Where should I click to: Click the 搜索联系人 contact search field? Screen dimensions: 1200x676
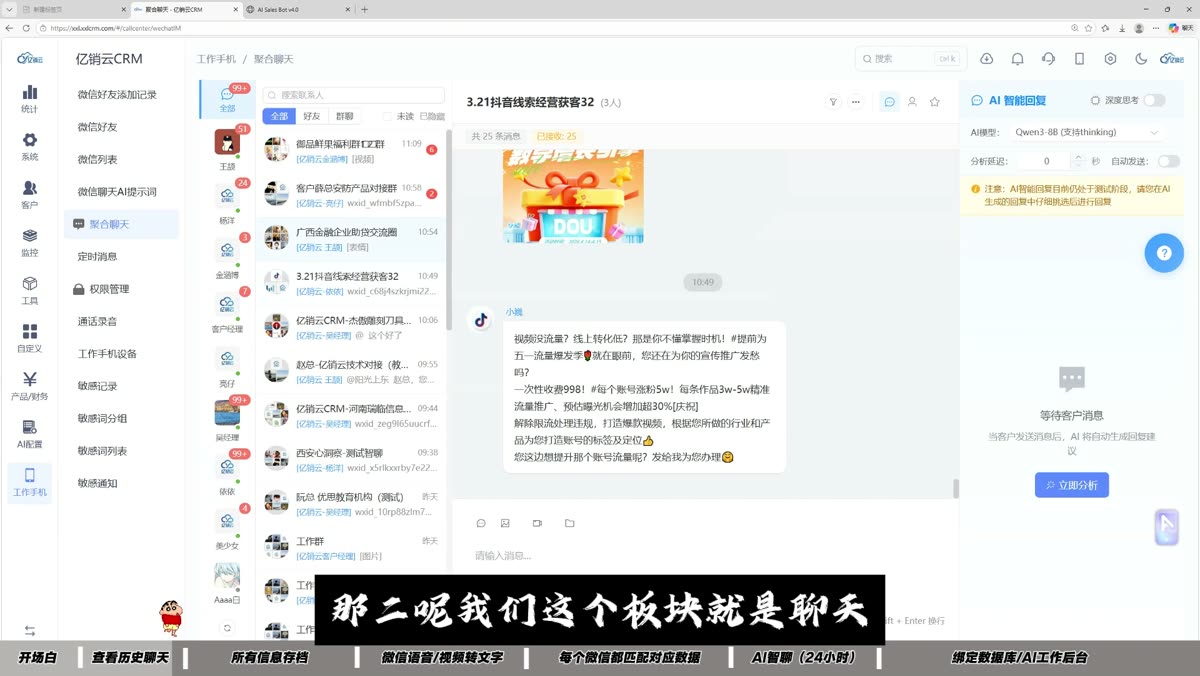tap(354, 95)
